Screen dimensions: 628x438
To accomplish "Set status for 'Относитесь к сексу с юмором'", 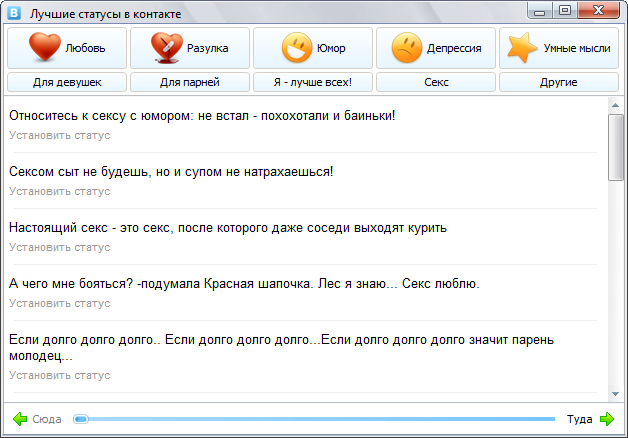I will 60,135.
